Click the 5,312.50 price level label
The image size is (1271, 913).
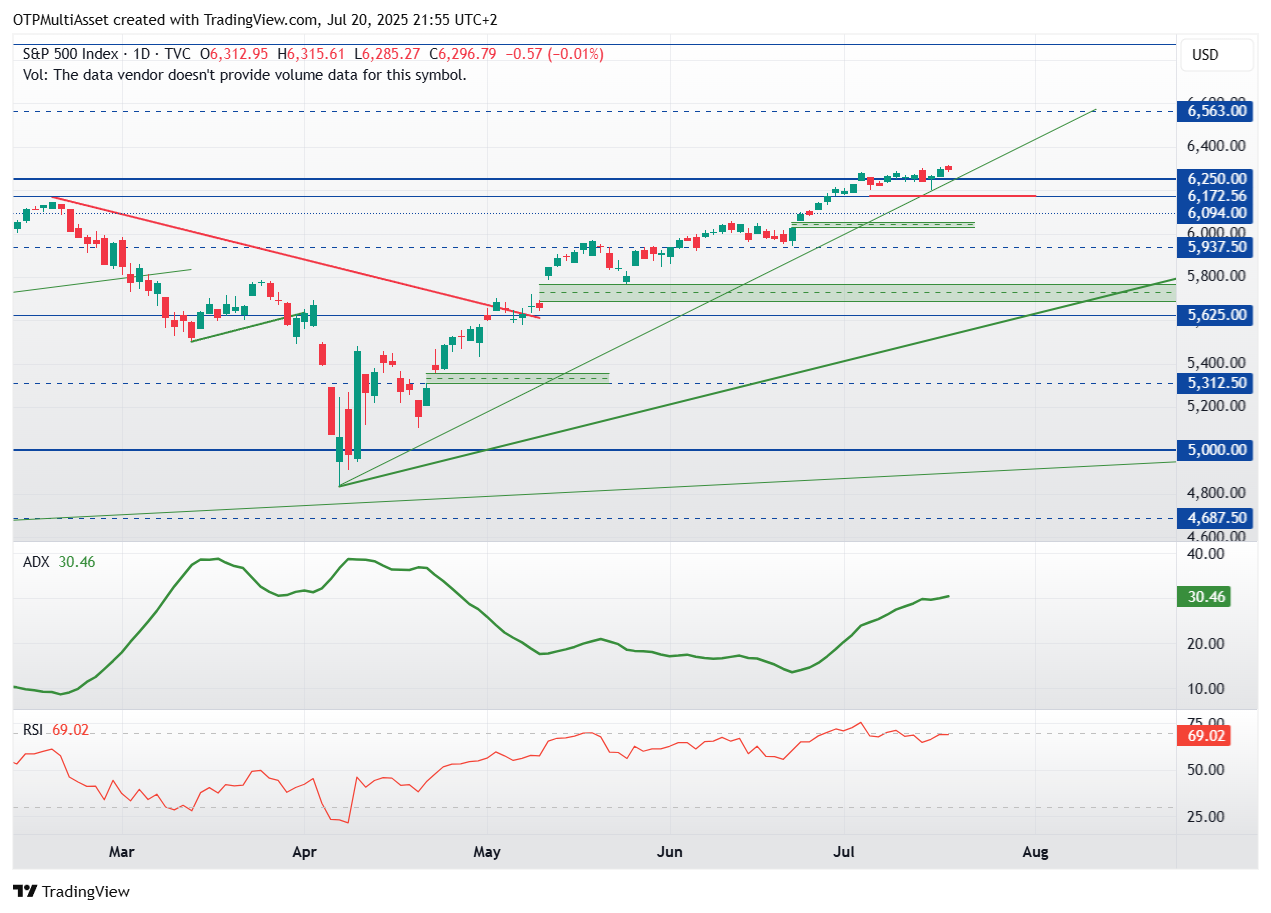coord(1216,383)
